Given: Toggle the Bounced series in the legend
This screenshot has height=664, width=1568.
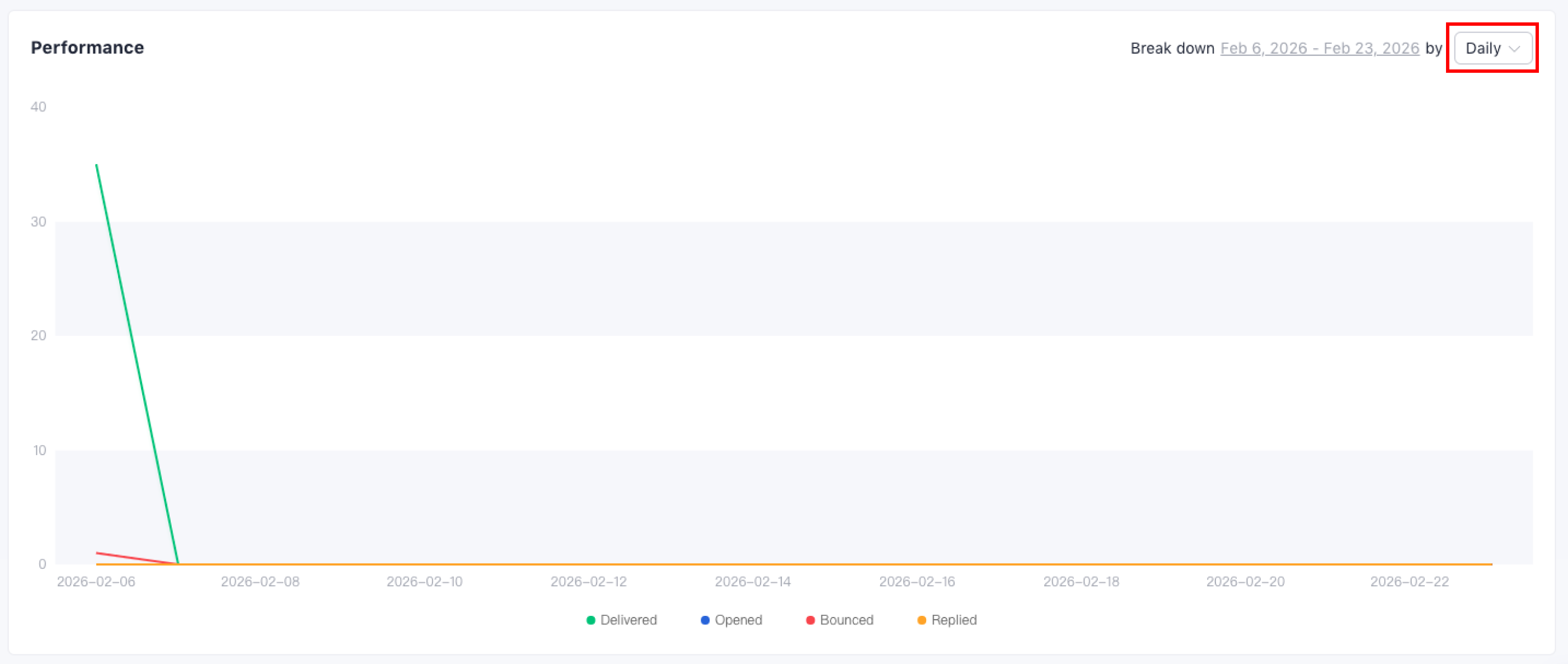Looking at the screenshot, I should click(846, 620).
